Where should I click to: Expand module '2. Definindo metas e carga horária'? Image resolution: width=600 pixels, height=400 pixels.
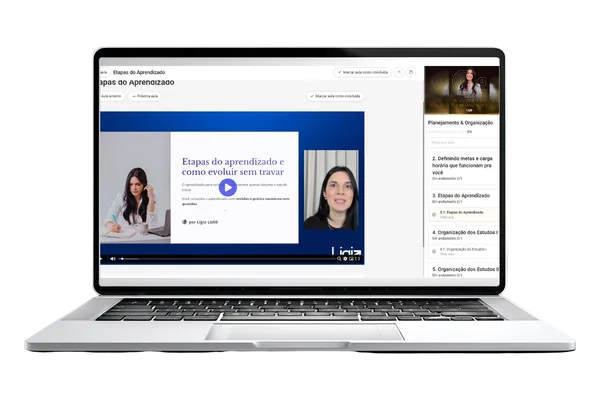[463, 168]
